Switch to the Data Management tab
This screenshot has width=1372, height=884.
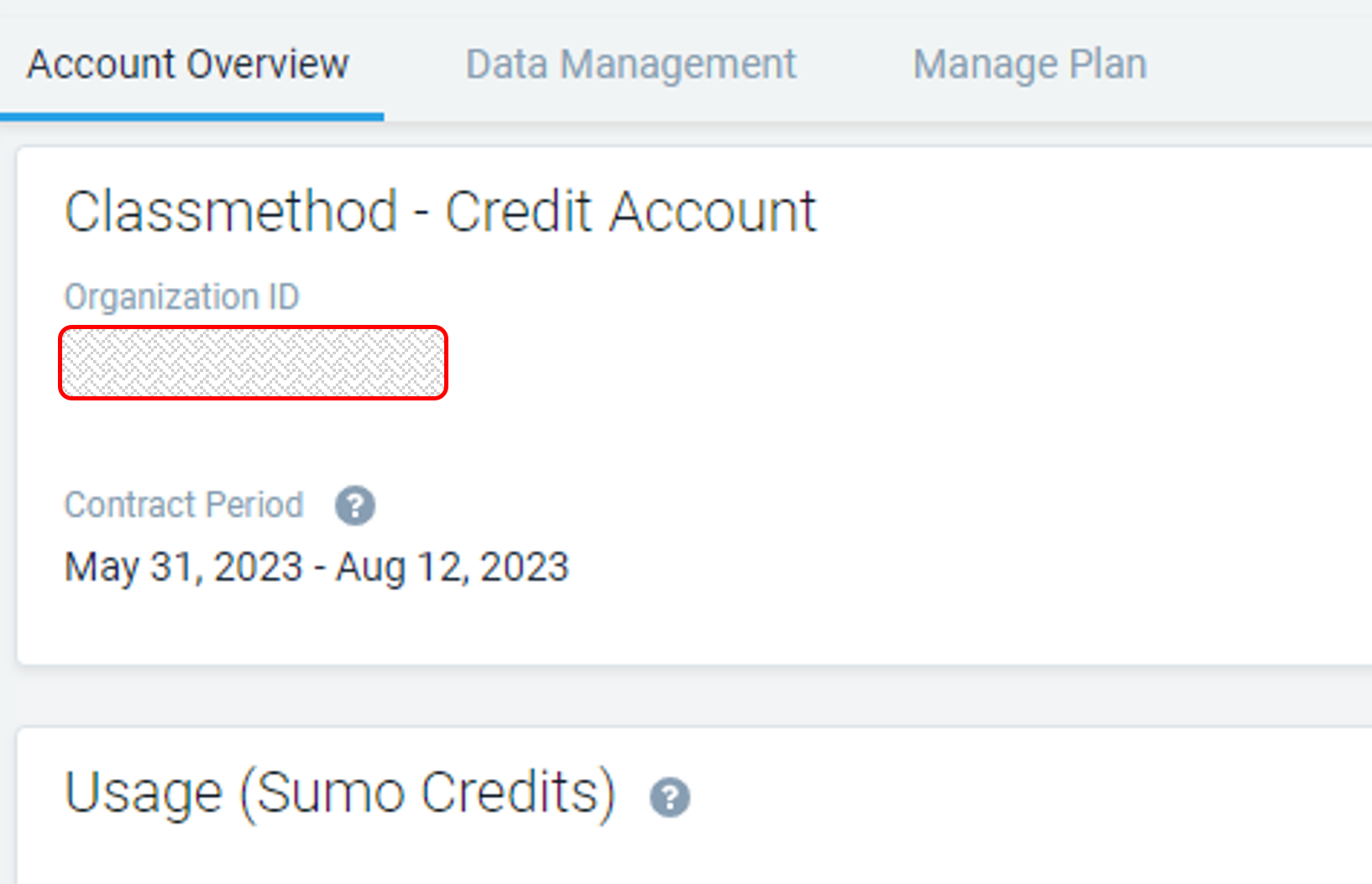click(631, 64)
